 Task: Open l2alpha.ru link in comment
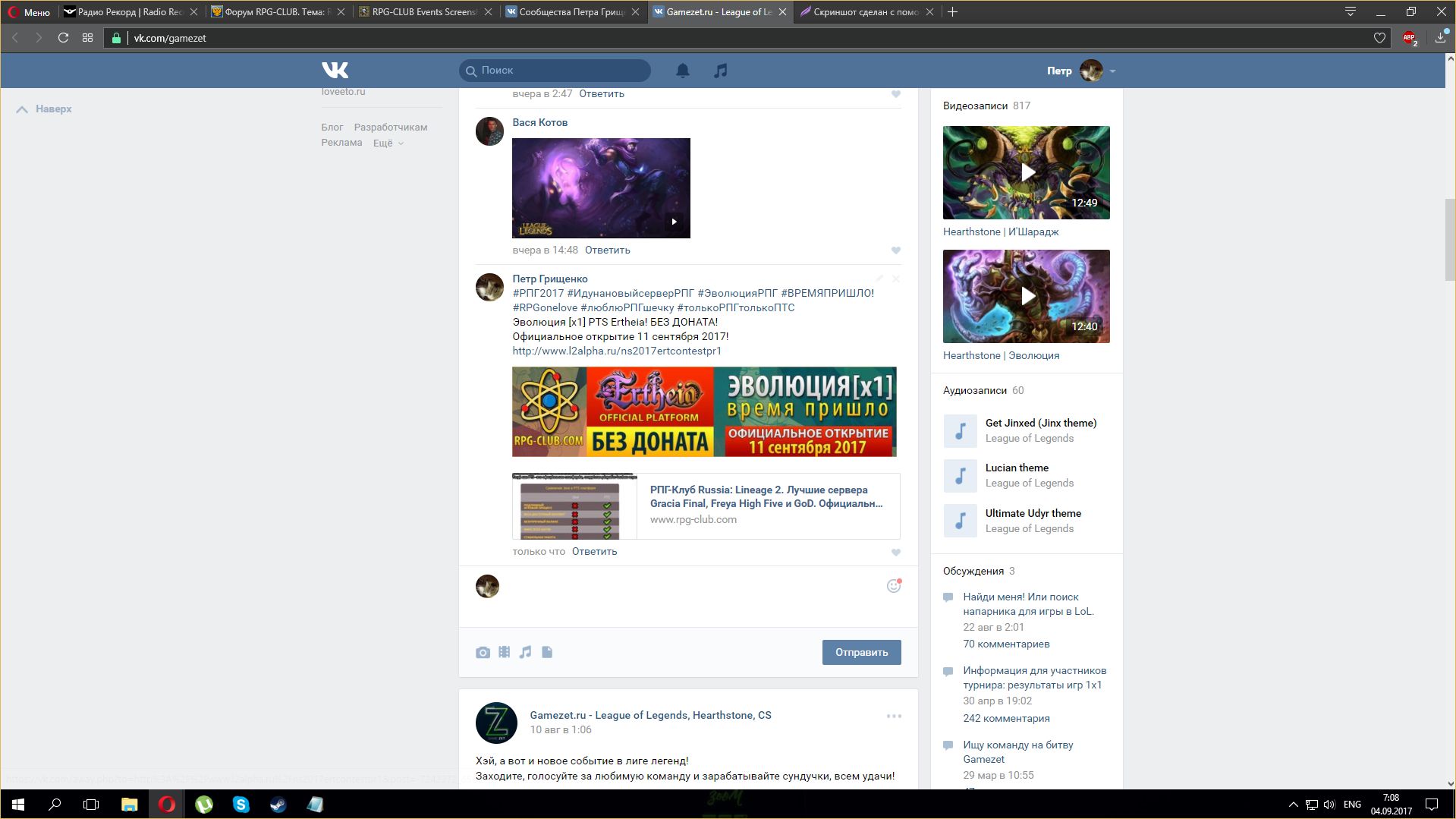[x=616, y=351]
